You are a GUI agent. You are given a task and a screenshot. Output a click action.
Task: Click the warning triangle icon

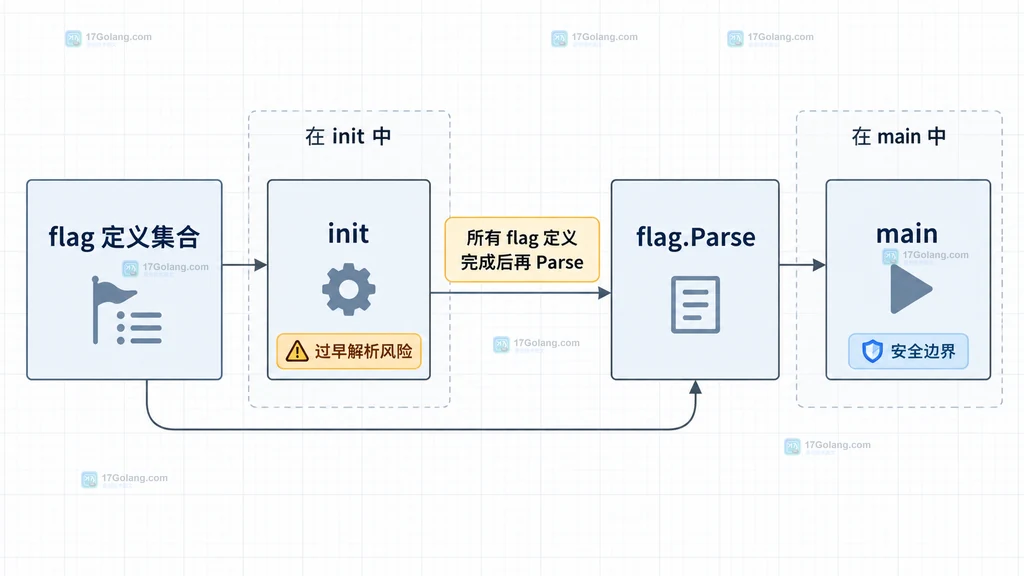point(297,351)
